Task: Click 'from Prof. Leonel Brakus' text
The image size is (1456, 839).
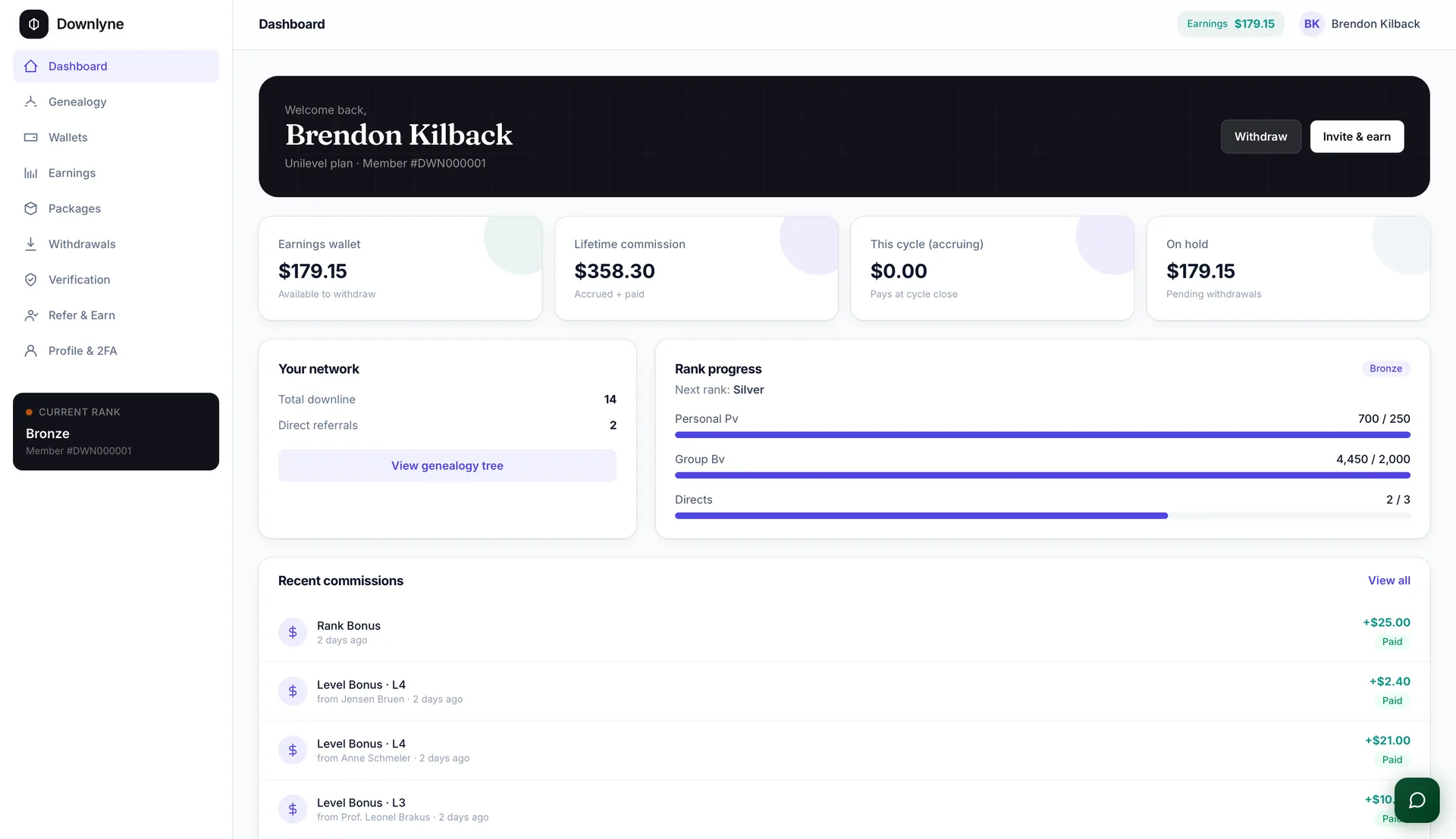Action: 373,818
